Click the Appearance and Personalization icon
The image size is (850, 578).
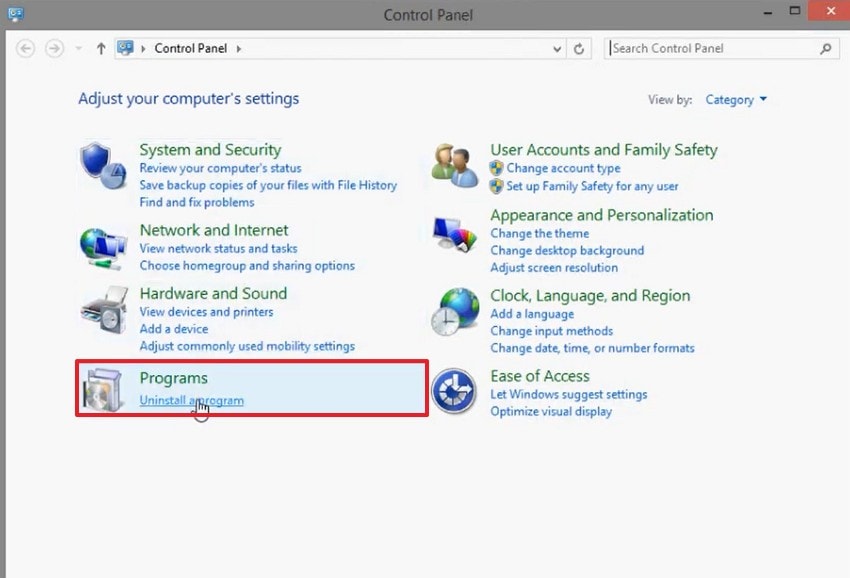pos(455,232)
